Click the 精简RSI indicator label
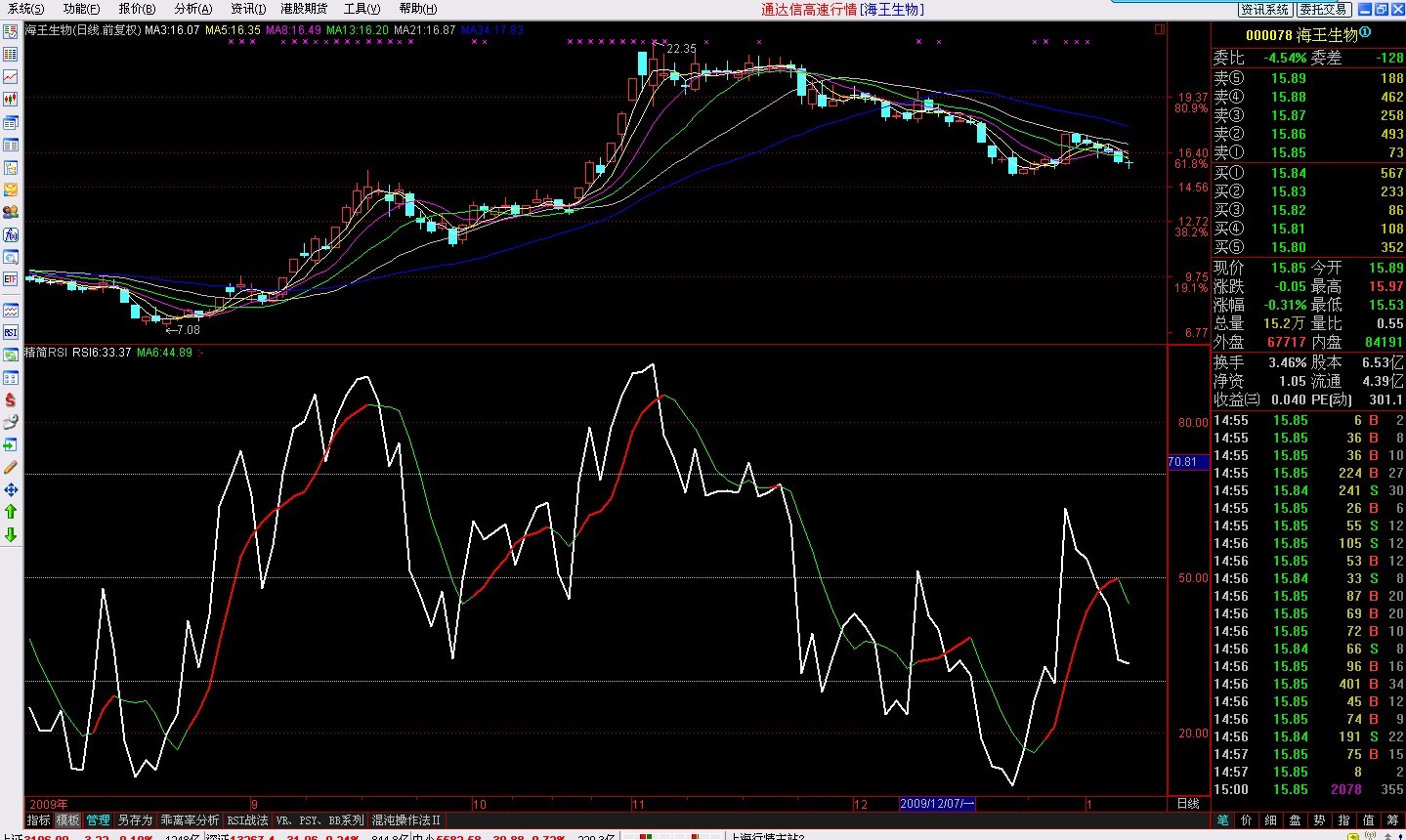 pos(46,353)
